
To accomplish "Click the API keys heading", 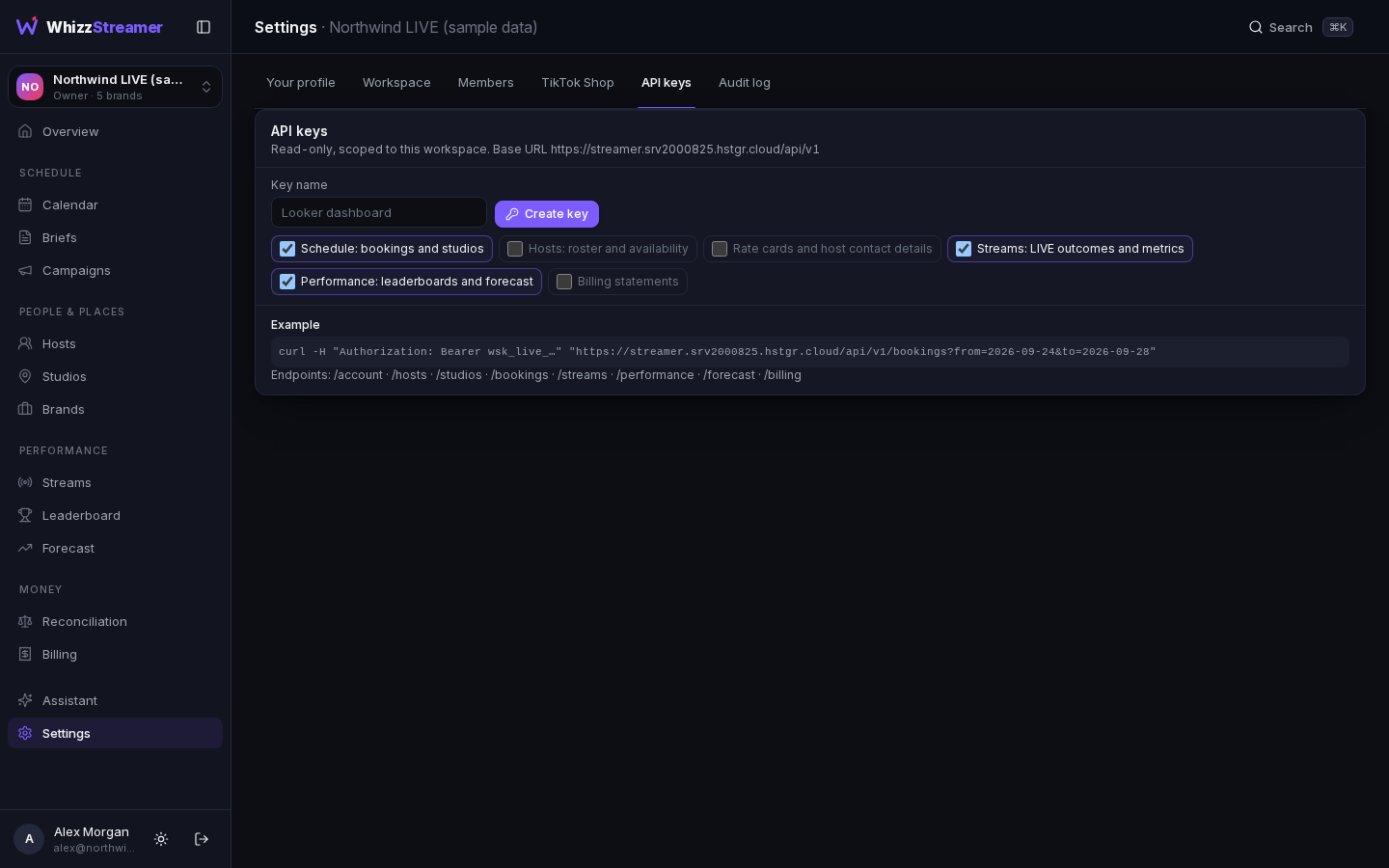I will point(299,131).
